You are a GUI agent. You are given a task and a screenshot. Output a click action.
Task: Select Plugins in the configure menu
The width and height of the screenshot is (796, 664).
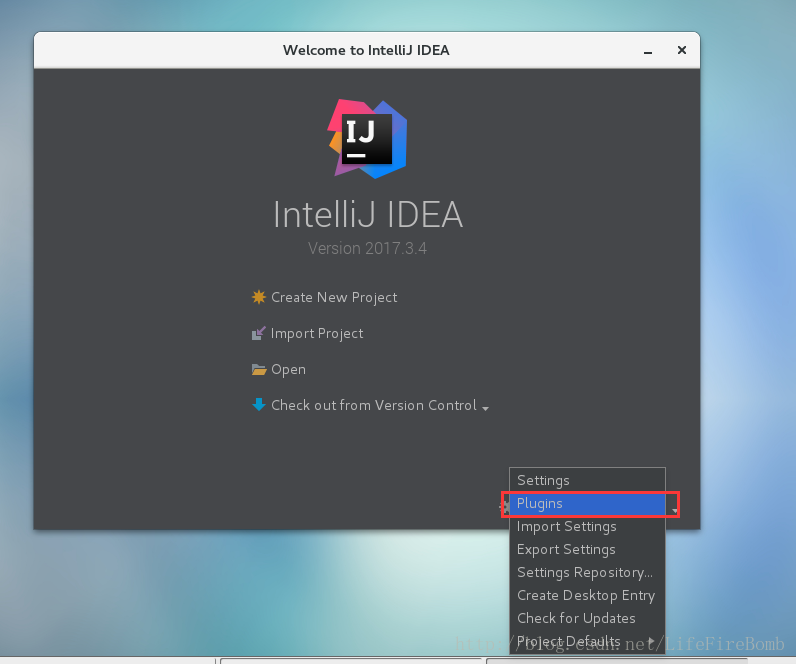point(587,504)
